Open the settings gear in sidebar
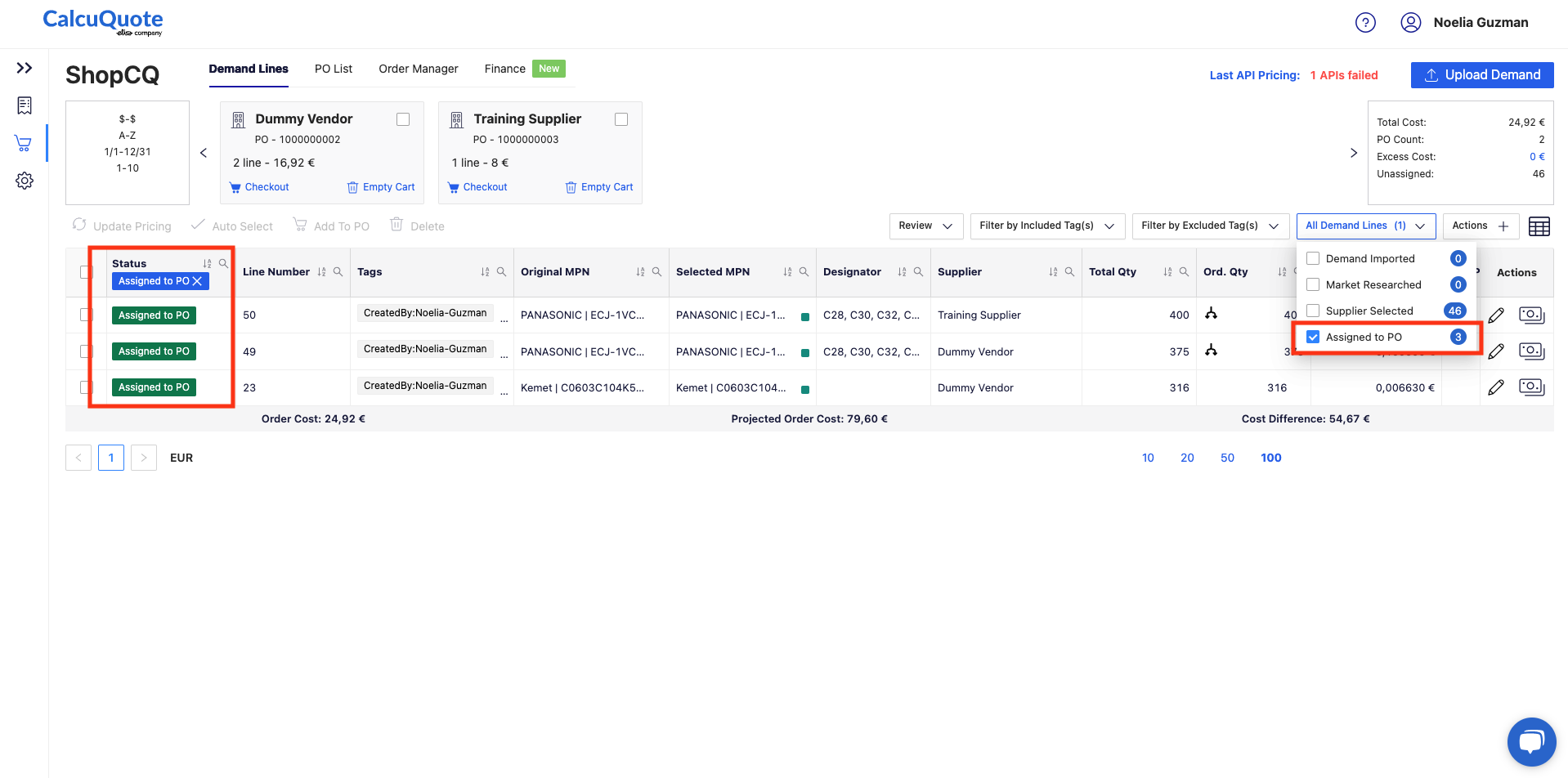The height and width of the screenshot is (778, 1568). pyautogui.click(x=25, y=181)
